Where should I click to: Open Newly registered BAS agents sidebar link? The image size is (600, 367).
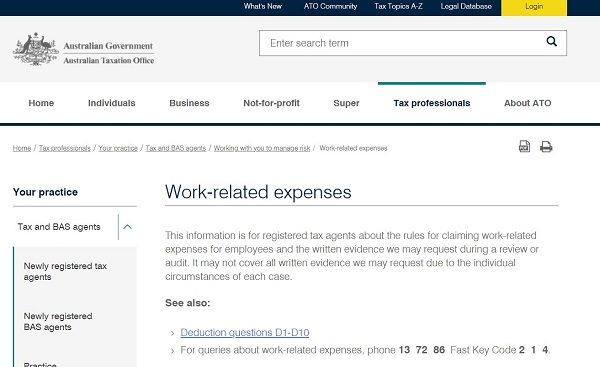point(58,321)
